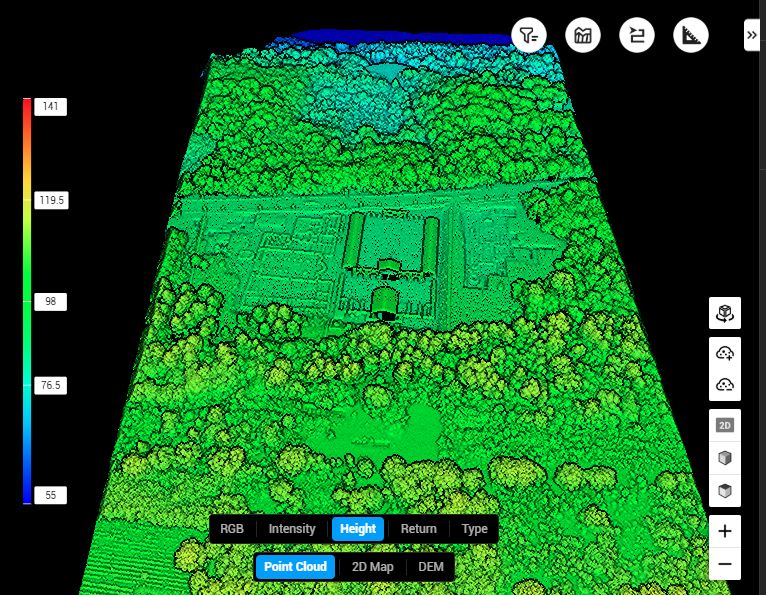Screen dimensions: 766x595
Task: Zoom out with the minus button
Action: pos(725,564)
